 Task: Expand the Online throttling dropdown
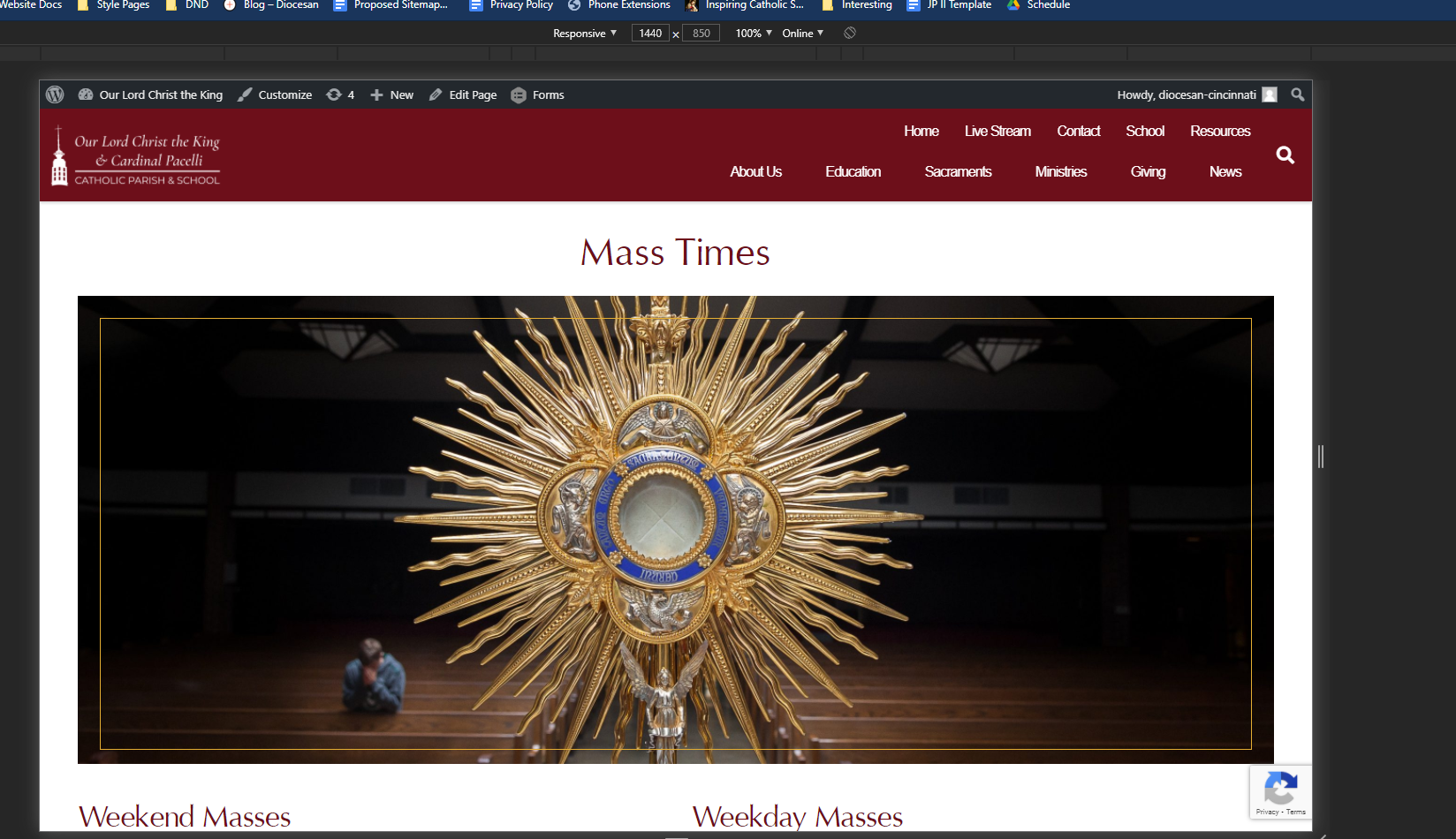click(802, 33)
